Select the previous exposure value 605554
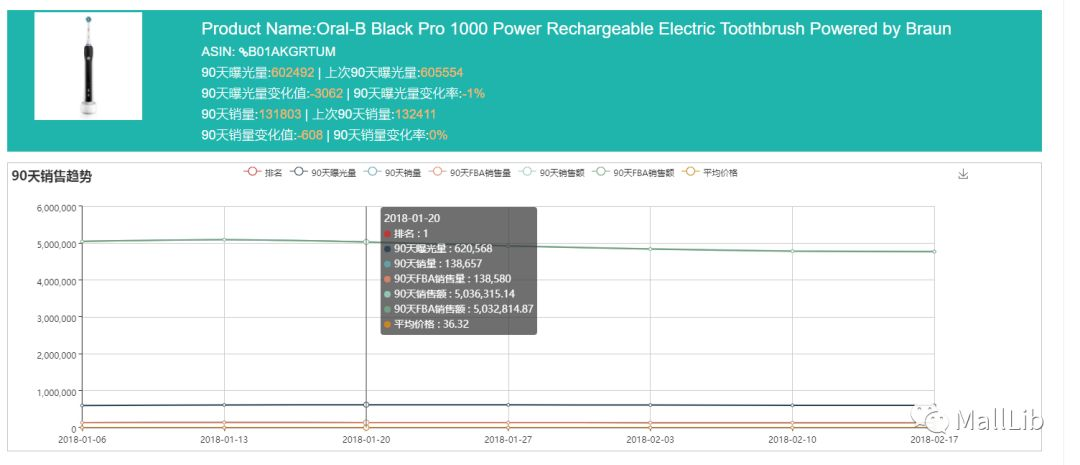Viewport: 1080px width, 465px height. click(x=442, y=72)
